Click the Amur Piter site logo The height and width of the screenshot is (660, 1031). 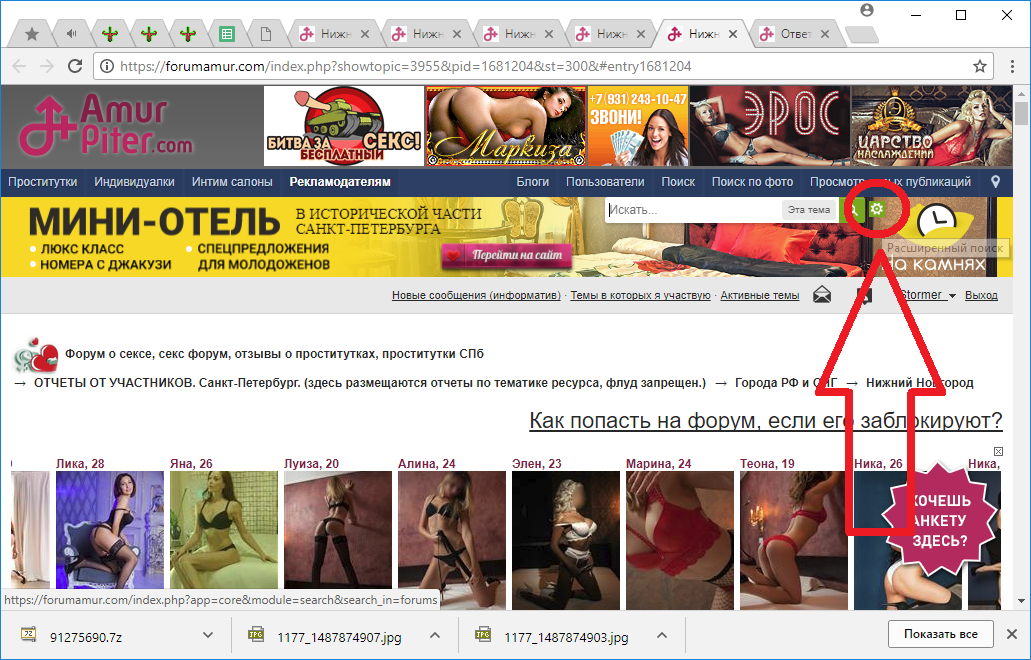pyautogui.click(x=110, y=126)
